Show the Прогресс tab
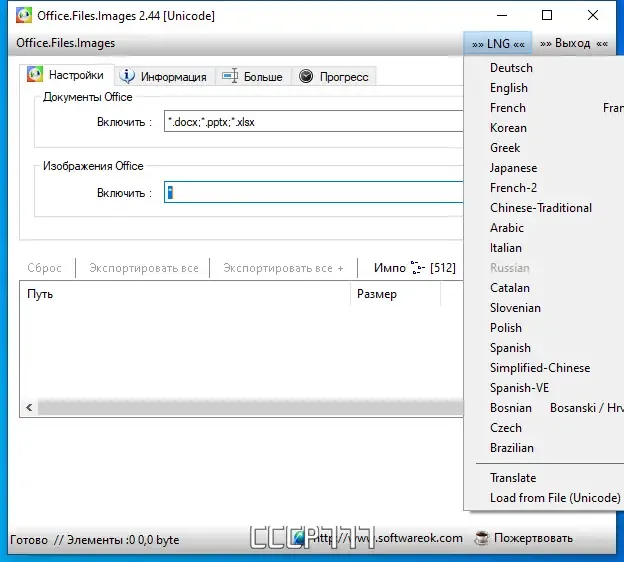Image resolution: width=624 pixels, height=562 pixels. 333,76
